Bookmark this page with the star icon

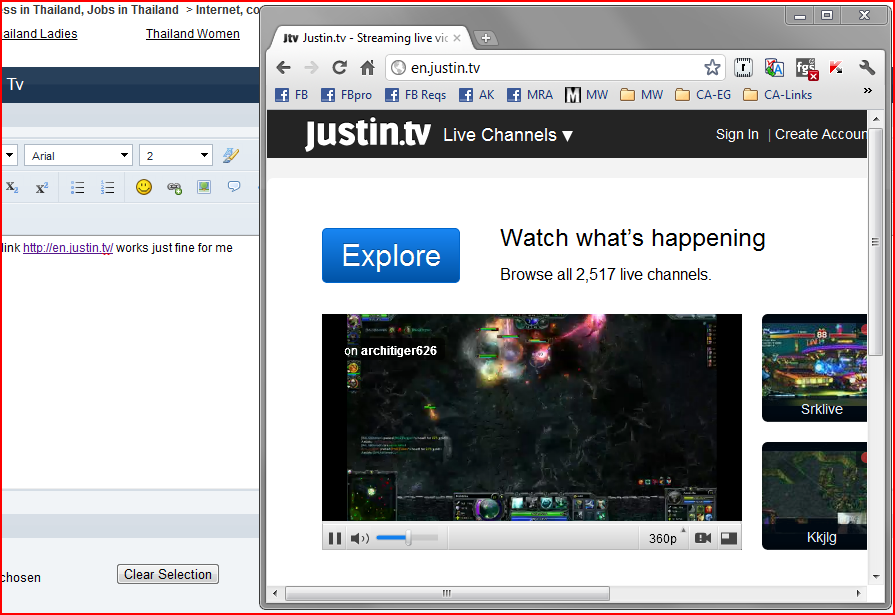click(712, 68)
